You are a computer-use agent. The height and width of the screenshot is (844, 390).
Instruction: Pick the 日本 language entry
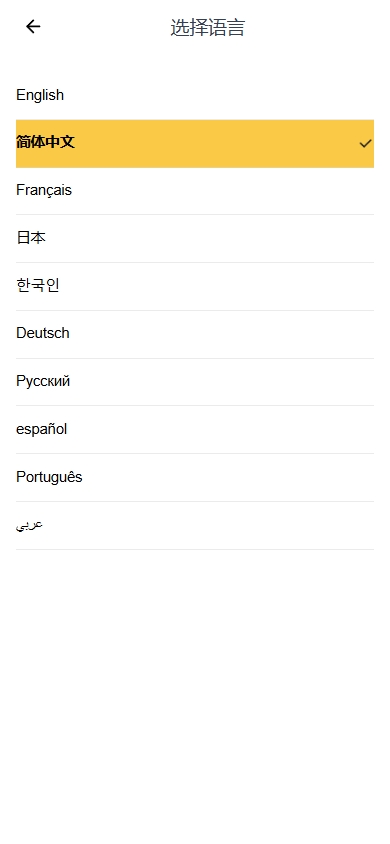click(195, 238)
